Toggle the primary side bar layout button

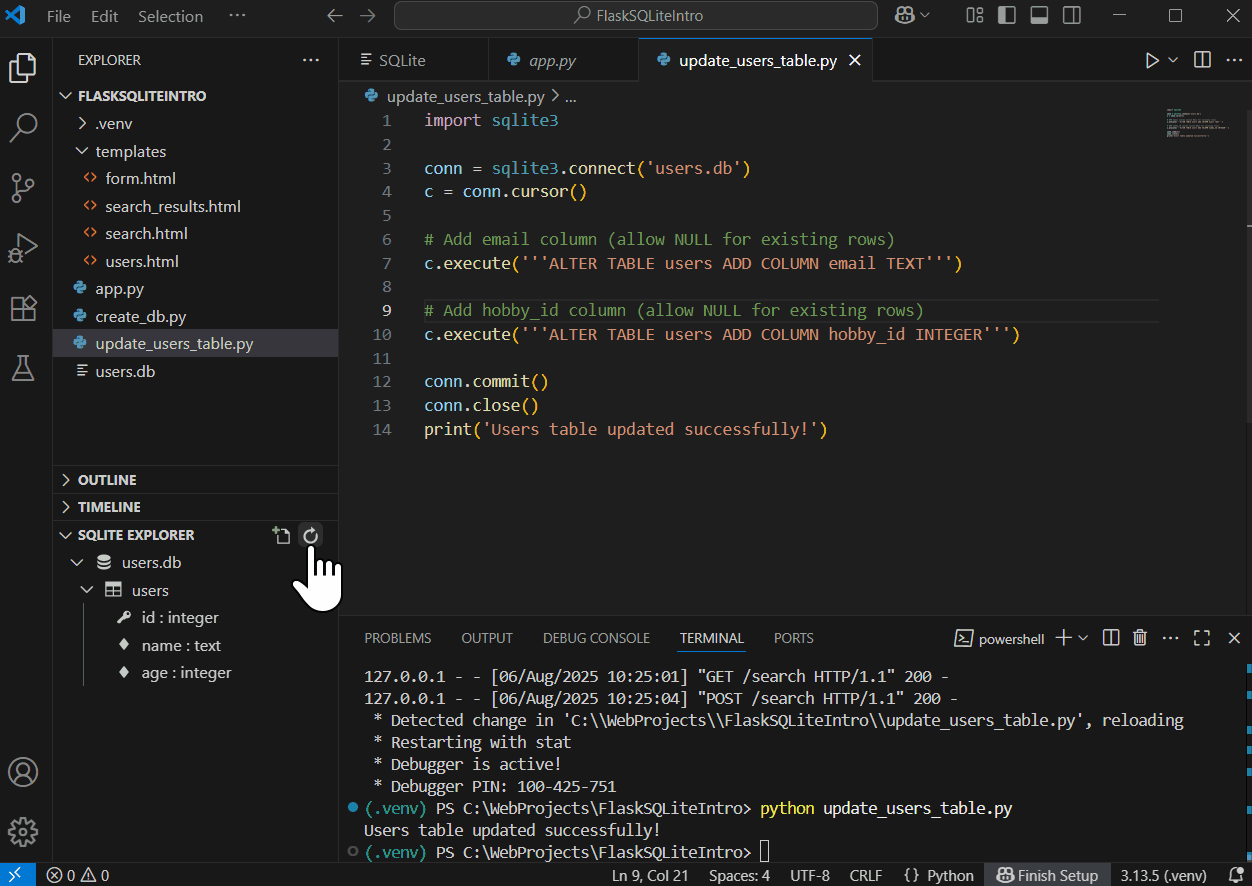point(1007,16)
